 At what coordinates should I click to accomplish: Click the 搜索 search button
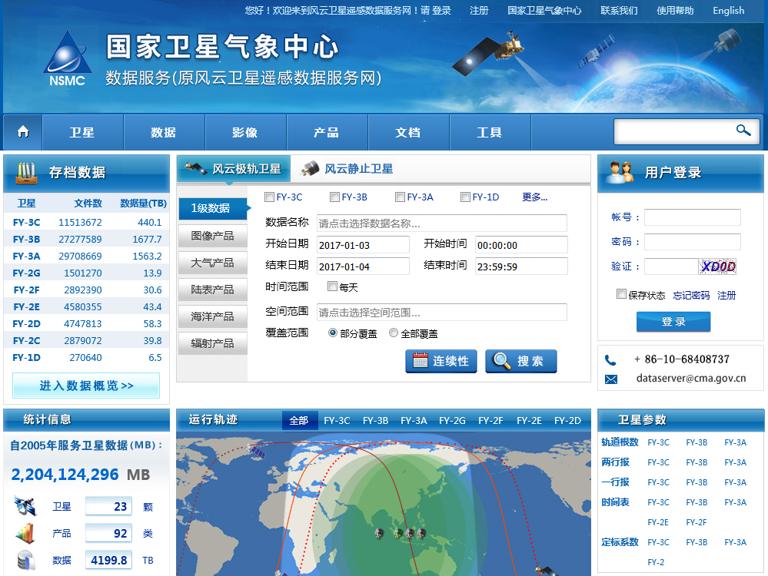[521, 361]
